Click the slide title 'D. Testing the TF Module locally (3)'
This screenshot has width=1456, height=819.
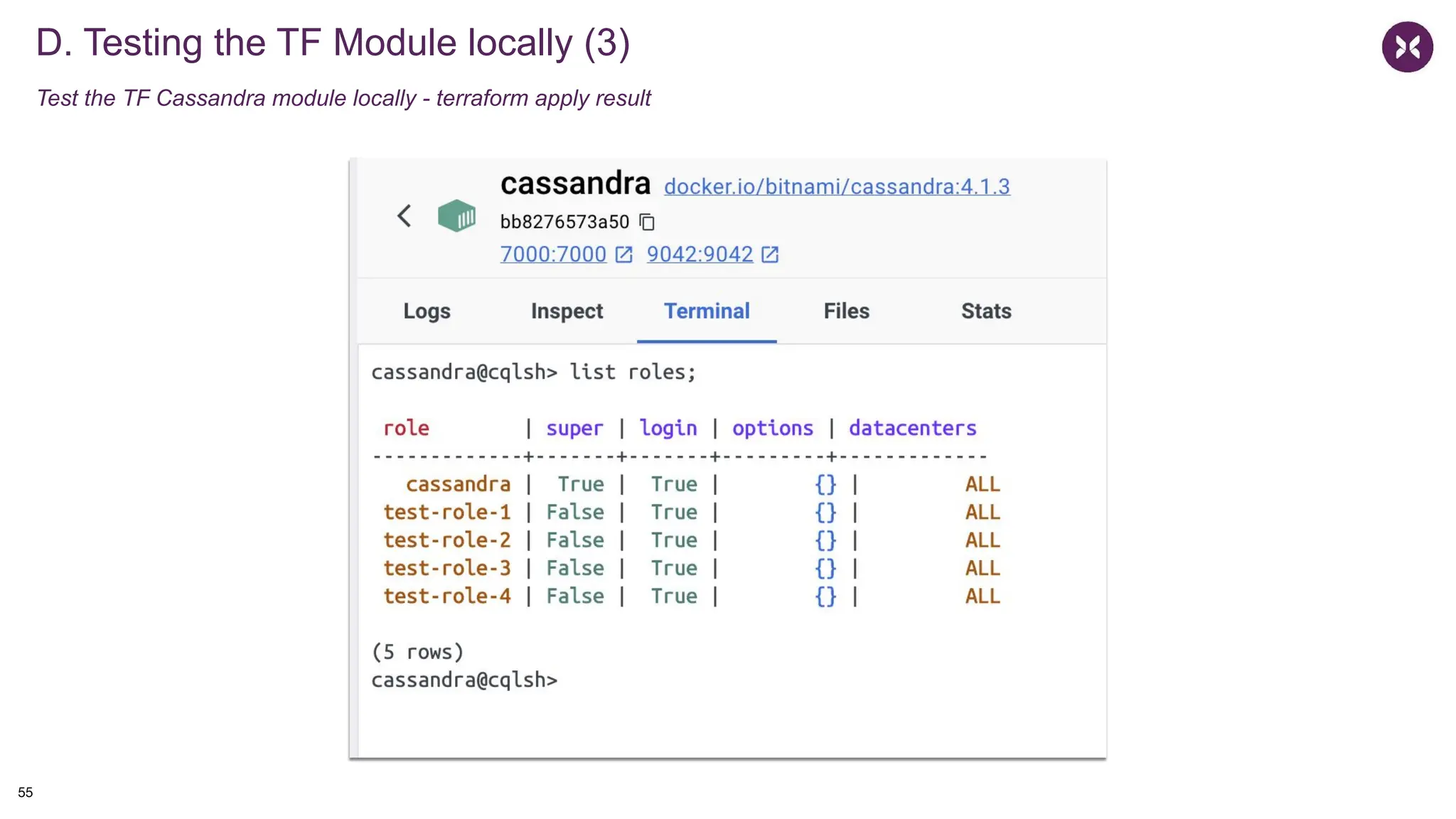coord(333,43)
